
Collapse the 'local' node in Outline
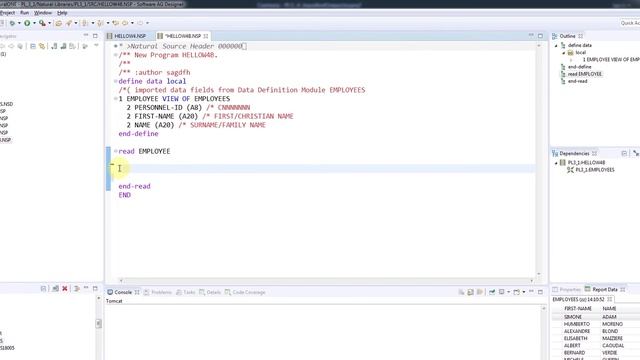(x=564, y=53)
